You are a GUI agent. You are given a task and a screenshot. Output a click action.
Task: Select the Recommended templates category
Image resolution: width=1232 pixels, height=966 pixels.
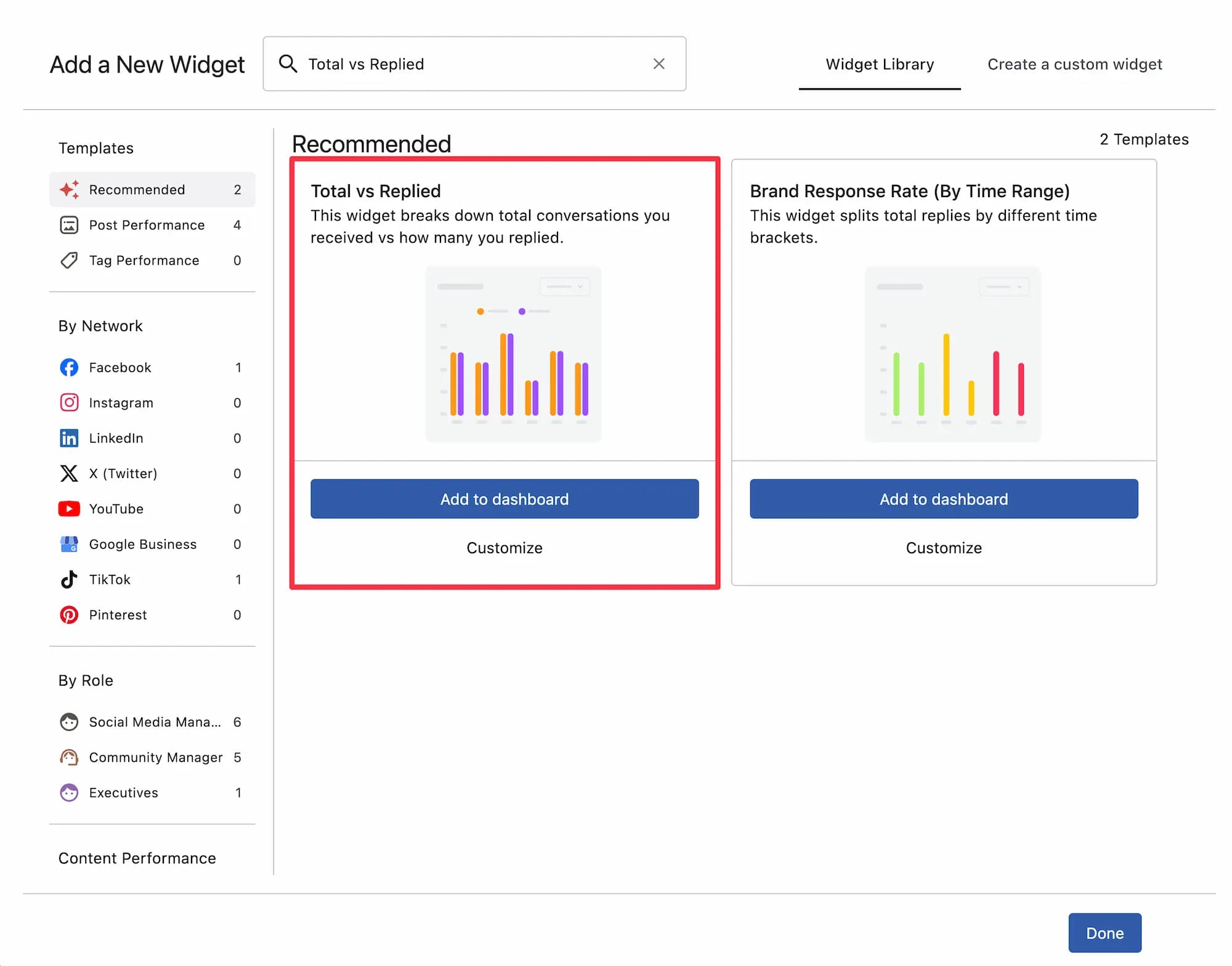point(137,190)
